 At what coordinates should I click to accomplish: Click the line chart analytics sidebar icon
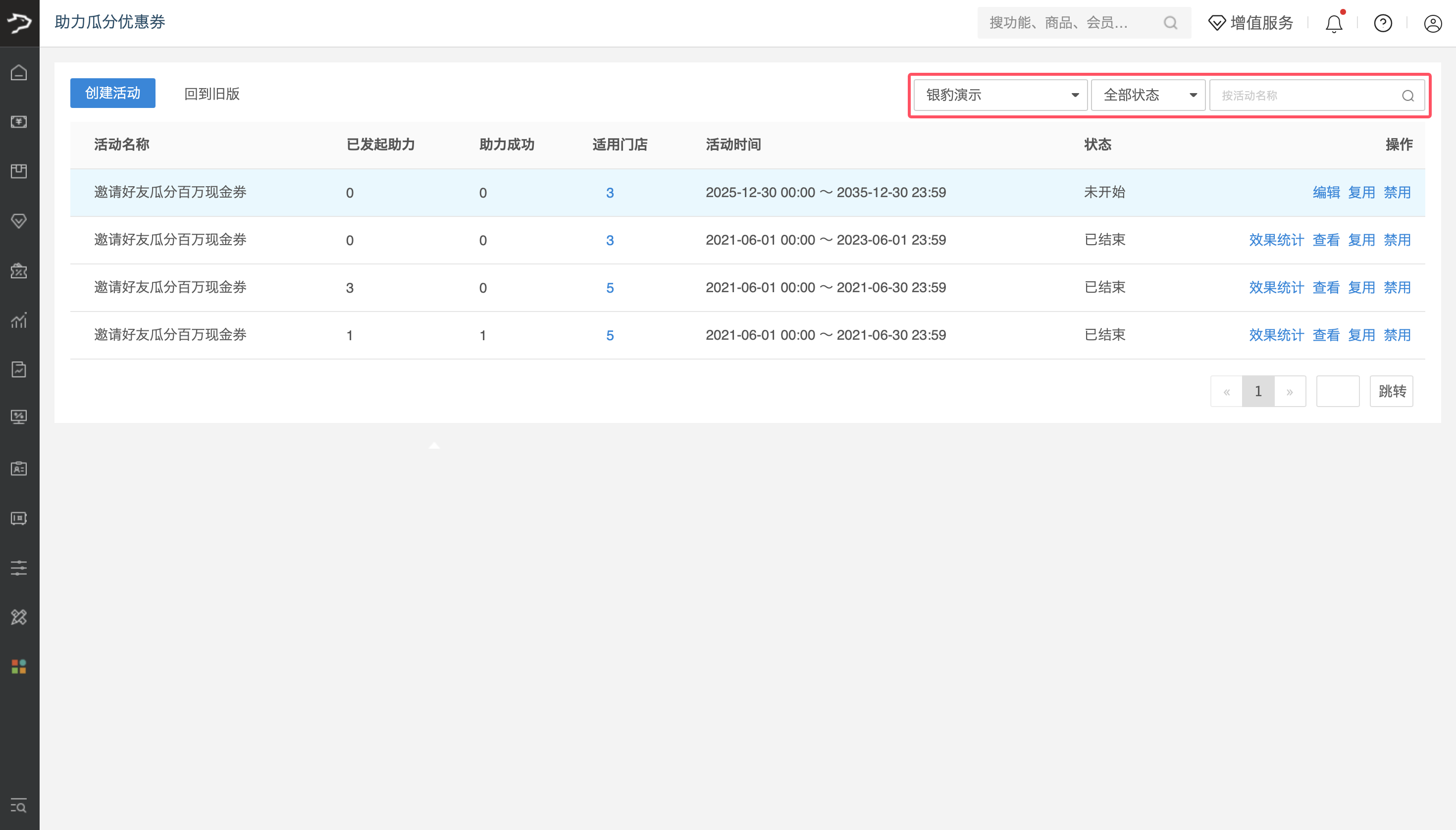pyautogui.click(x=19, y=320)
